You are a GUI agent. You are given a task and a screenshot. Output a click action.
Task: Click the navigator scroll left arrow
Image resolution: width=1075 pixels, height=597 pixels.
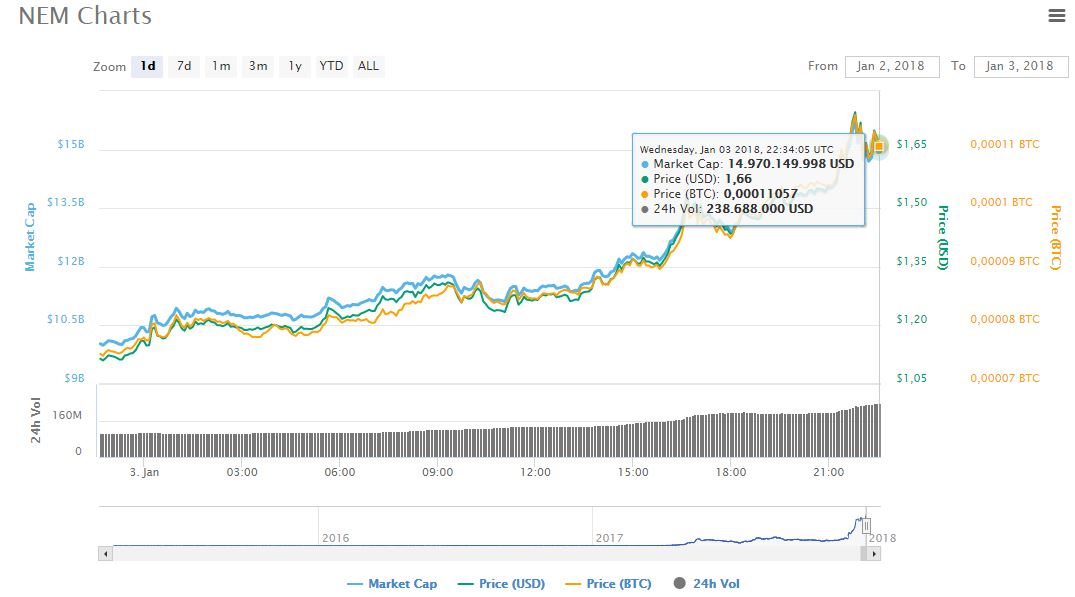tap(106, 554)
